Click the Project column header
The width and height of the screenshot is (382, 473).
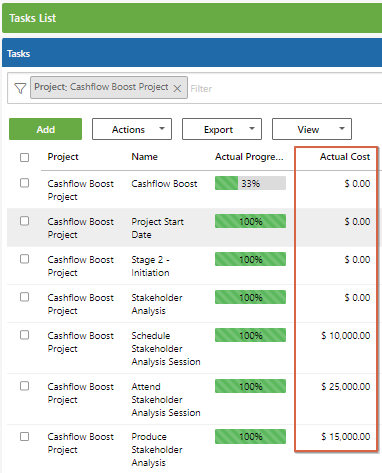(63, 157)
